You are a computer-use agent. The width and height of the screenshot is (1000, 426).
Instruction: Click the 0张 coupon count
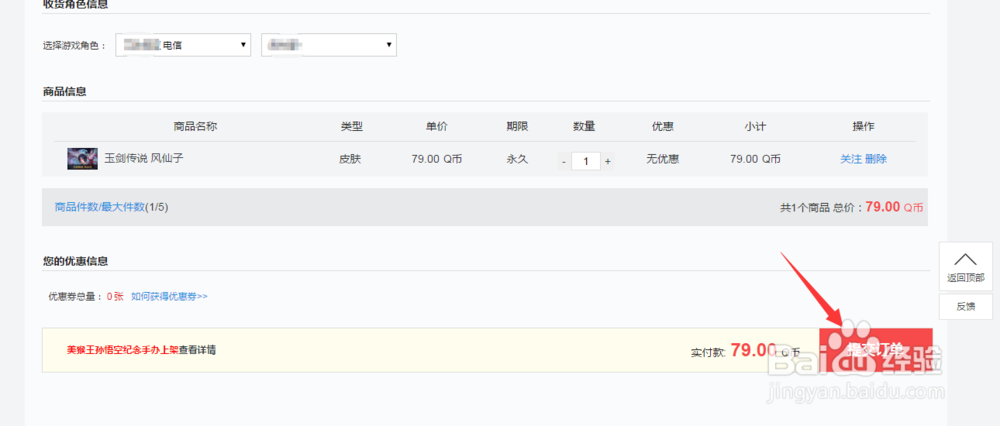tap(115, 296)
